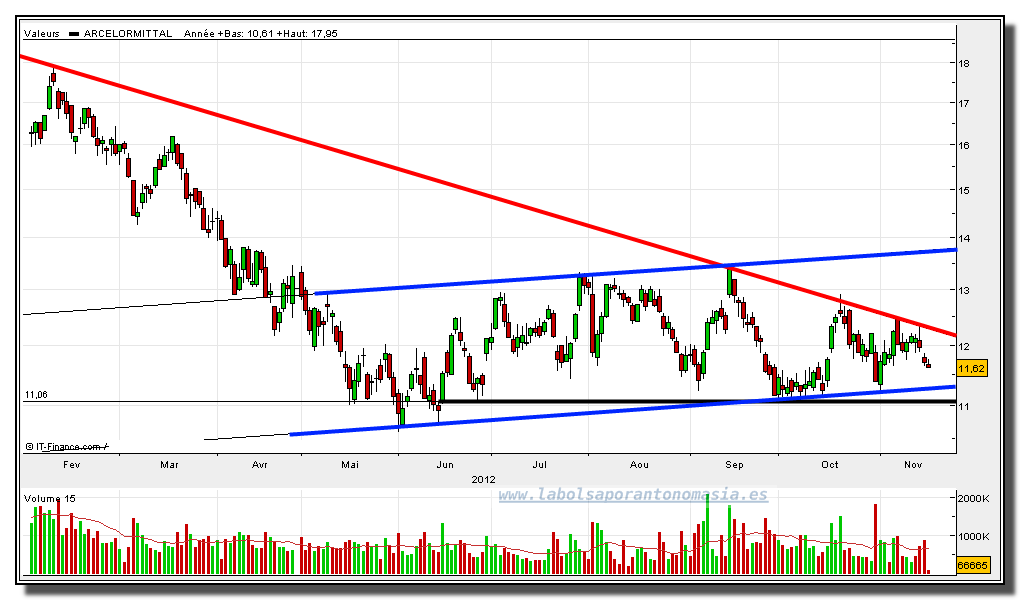Click the IT-Finance.com copyright text
The image size is (1020, 600).
pos(67,446)
